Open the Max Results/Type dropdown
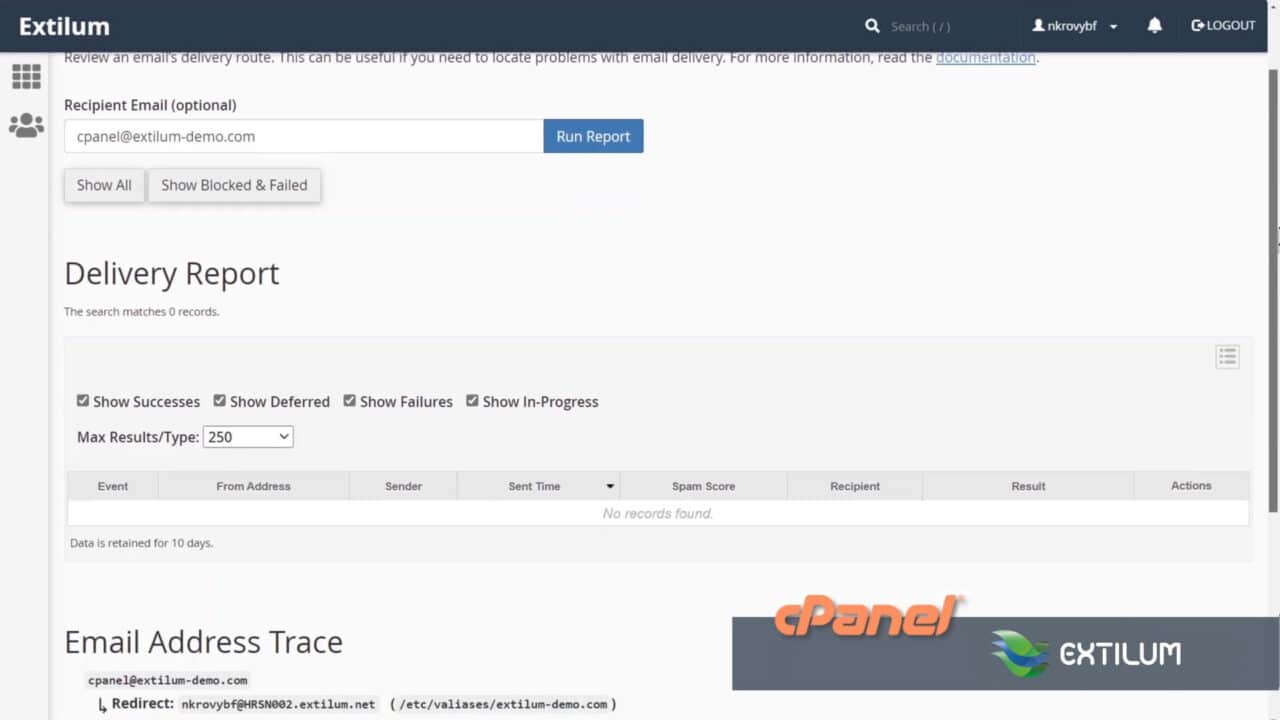This screenshot has height=720, width=1280. point(247,436)
